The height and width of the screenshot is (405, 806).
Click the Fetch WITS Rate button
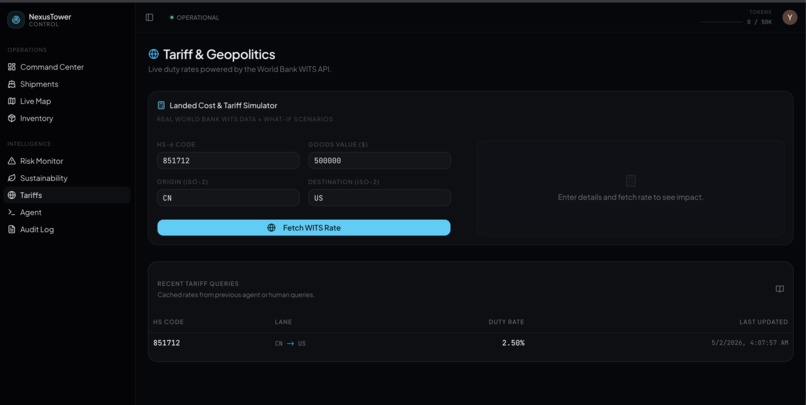304,228
